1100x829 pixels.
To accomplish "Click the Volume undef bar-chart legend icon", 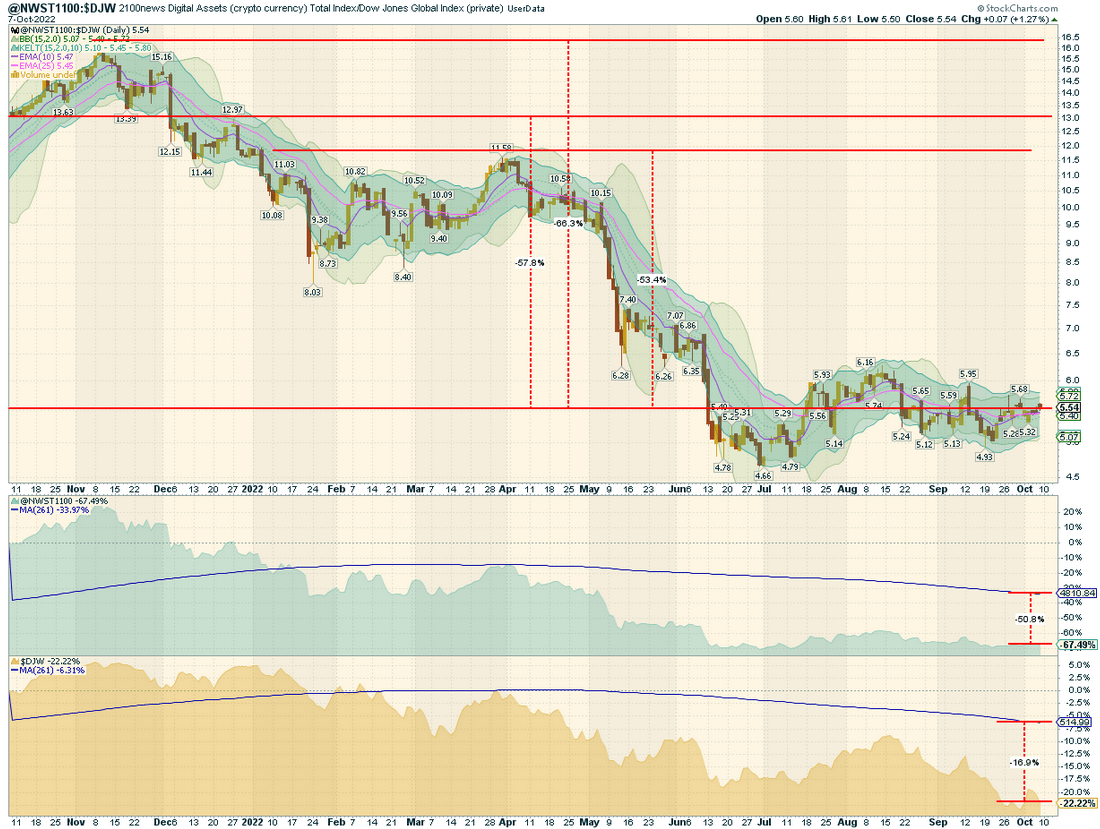I will 13,74.
